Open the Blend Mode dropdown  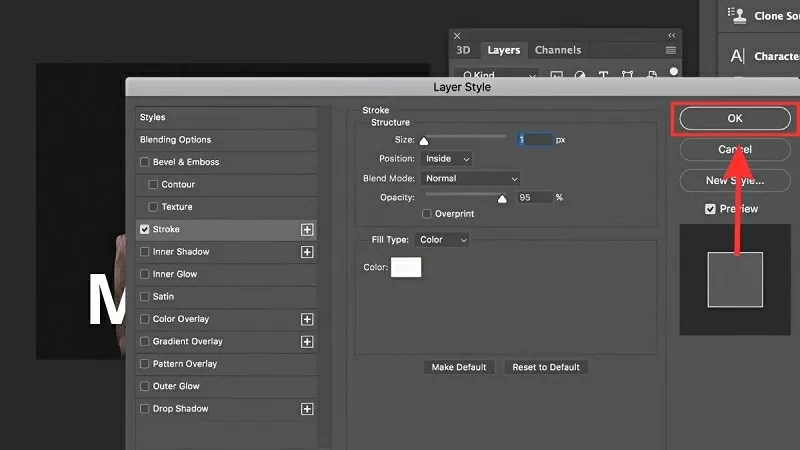[x=471, y=179]
